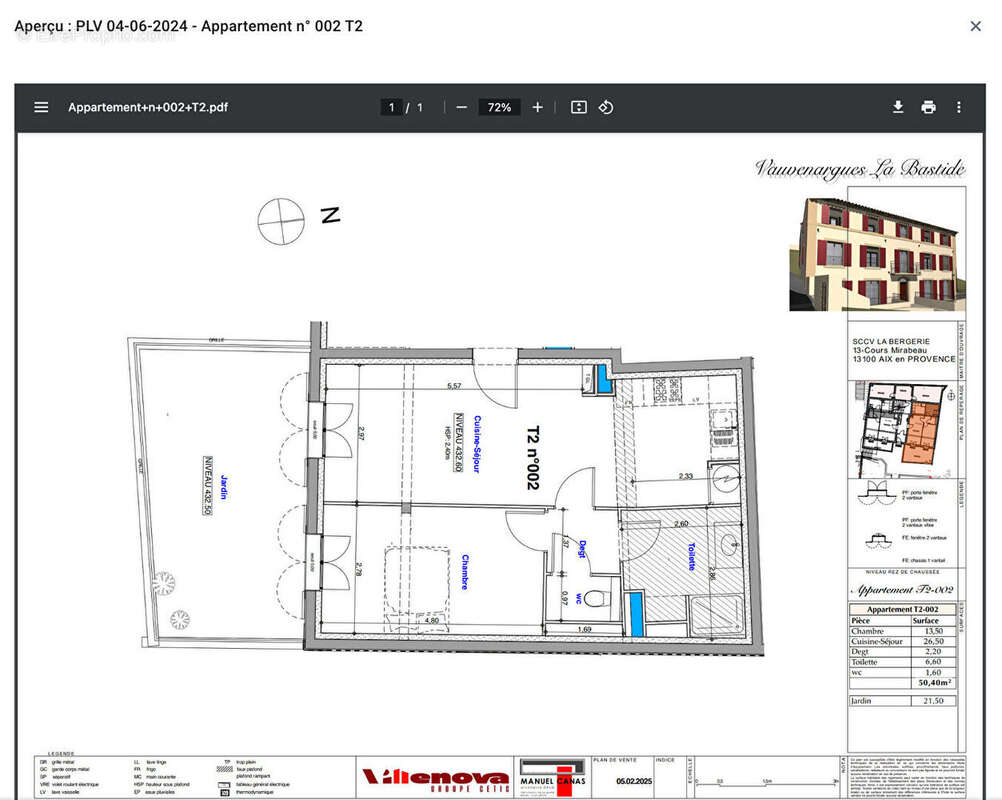
Task: Click the current page number field
Action: point(392,107)
